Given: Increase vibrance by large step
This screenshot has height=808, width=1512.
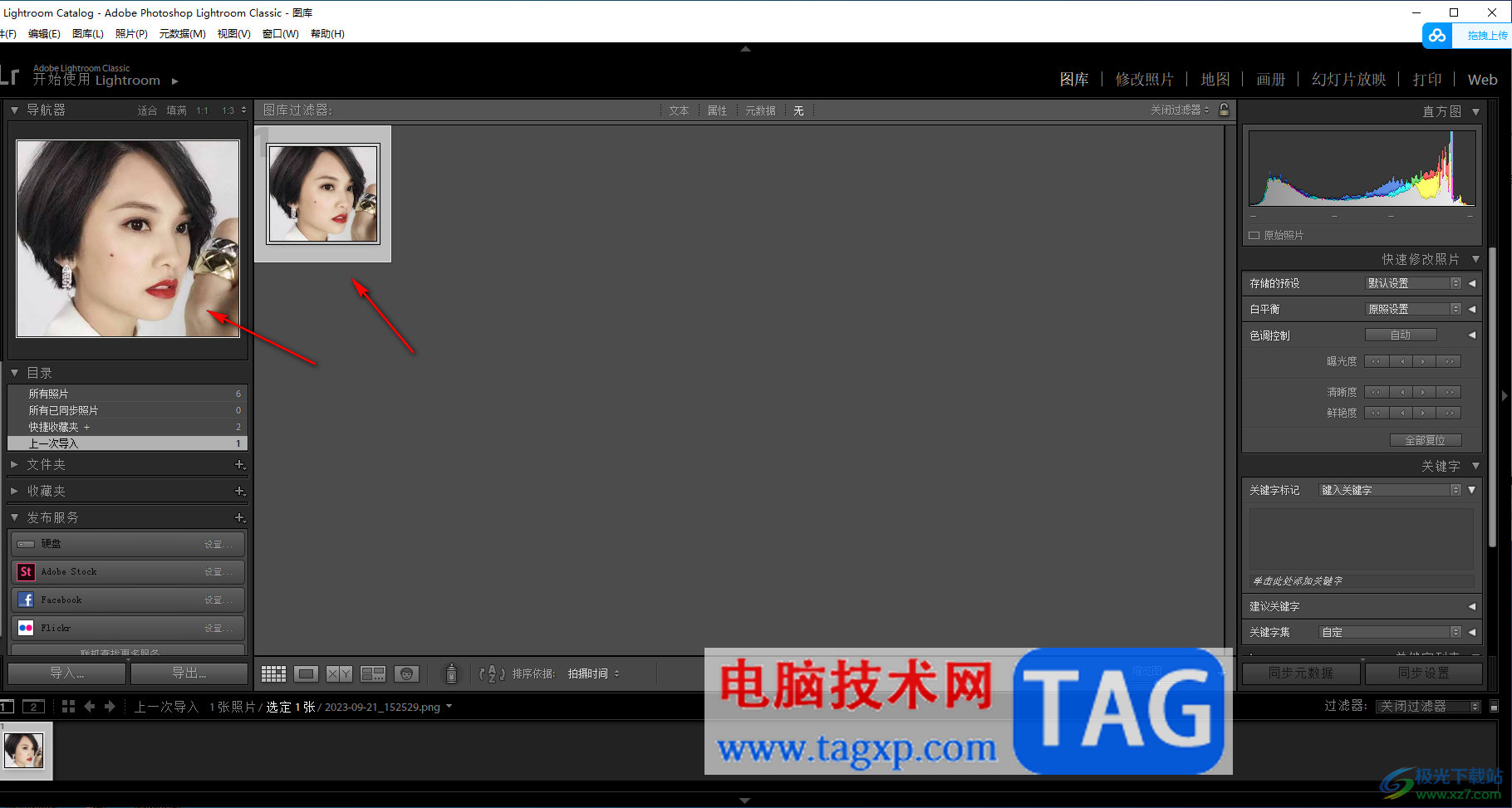Looking at the screenshot, I should tap(1449, 413).
